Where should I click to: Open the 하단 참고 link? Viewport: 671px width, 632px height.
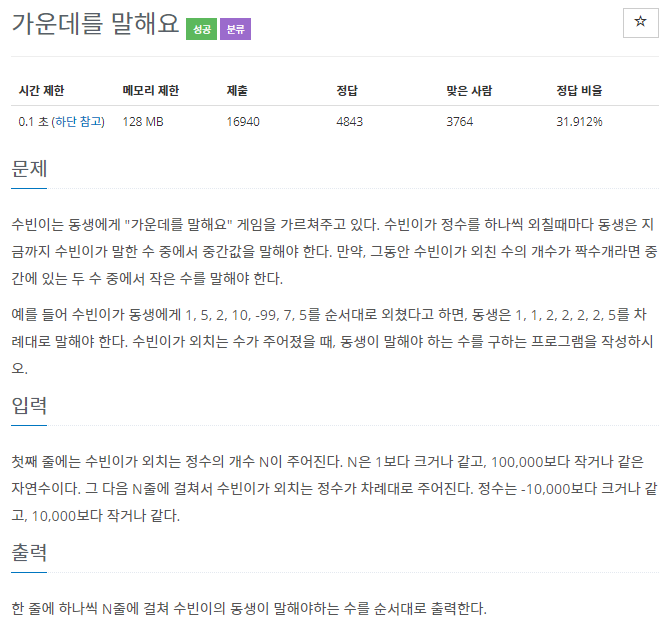[x=78, y=122]
